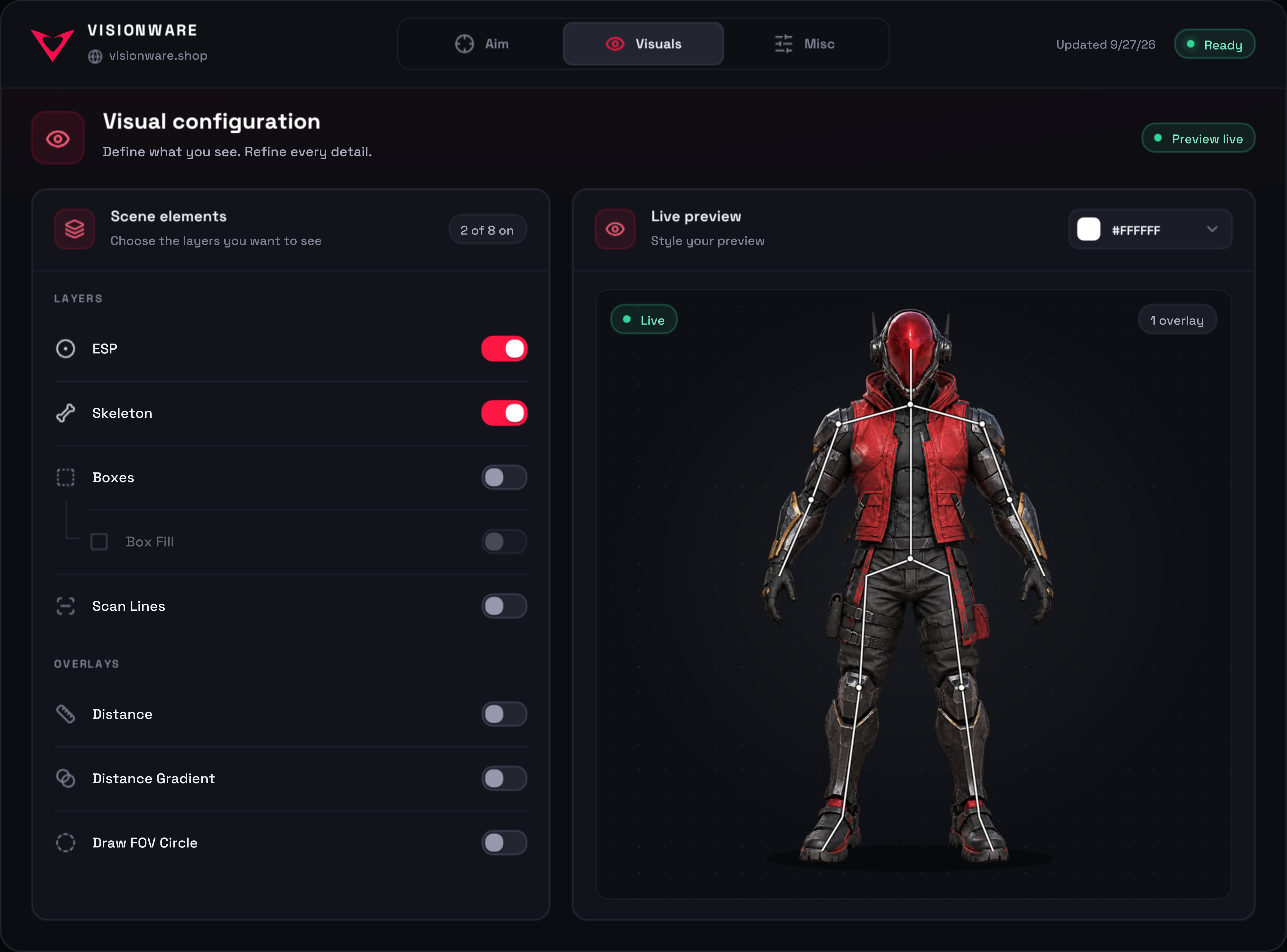
Task: Click the Live preview title
Action: click(x=696, y=216)
